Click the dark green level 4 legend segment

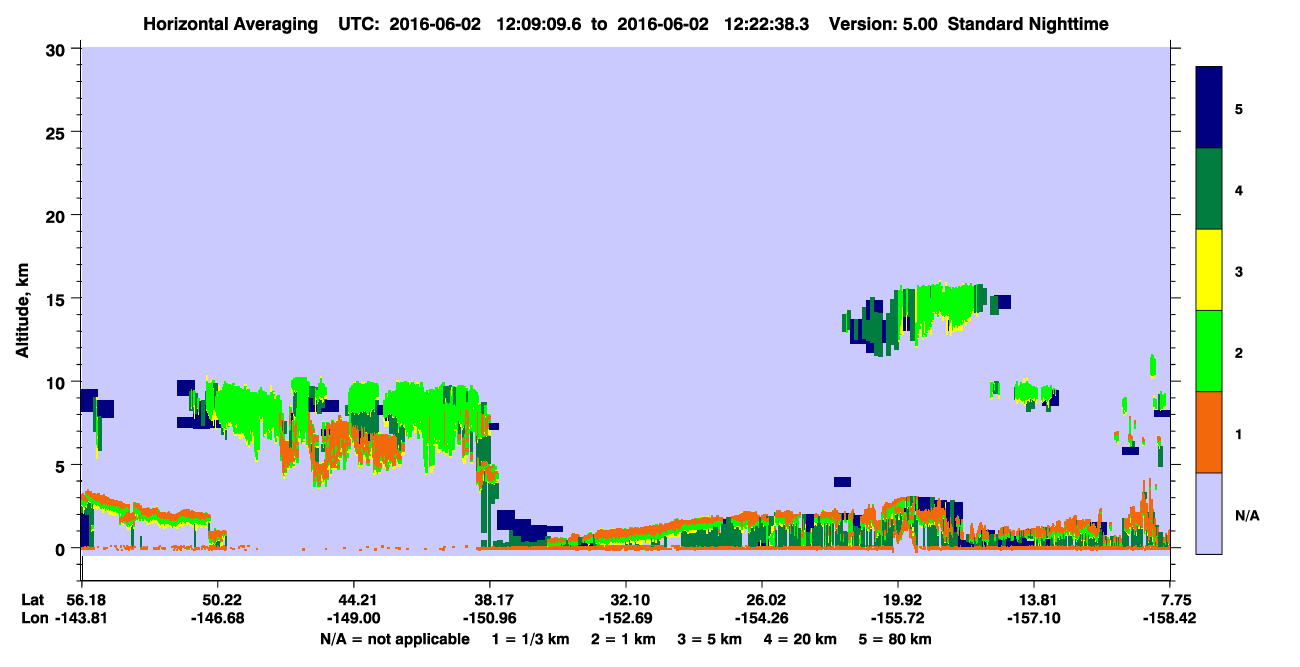click(x=1209, y=189)
